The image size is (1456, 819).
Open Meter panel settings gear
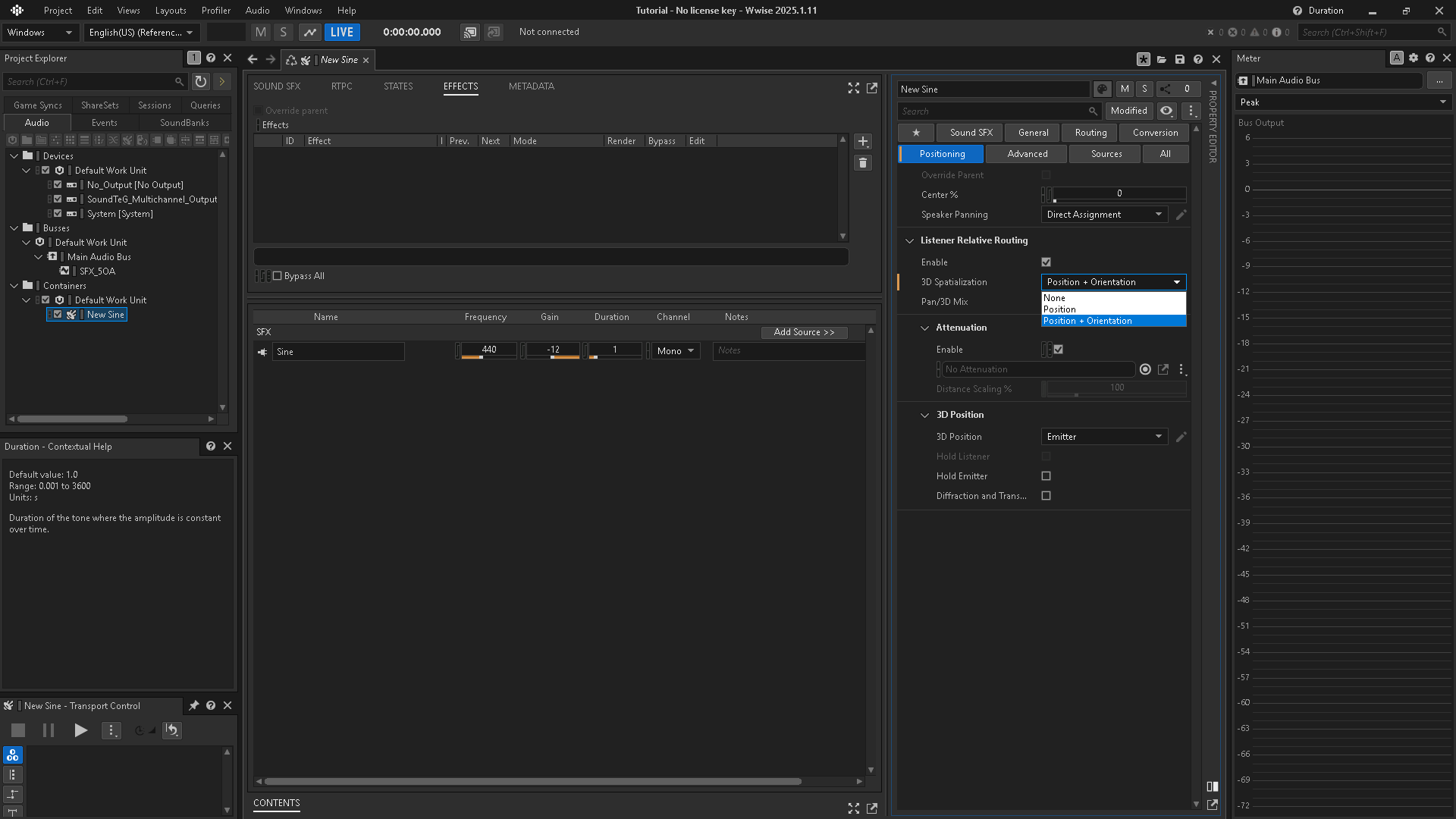1414,58
